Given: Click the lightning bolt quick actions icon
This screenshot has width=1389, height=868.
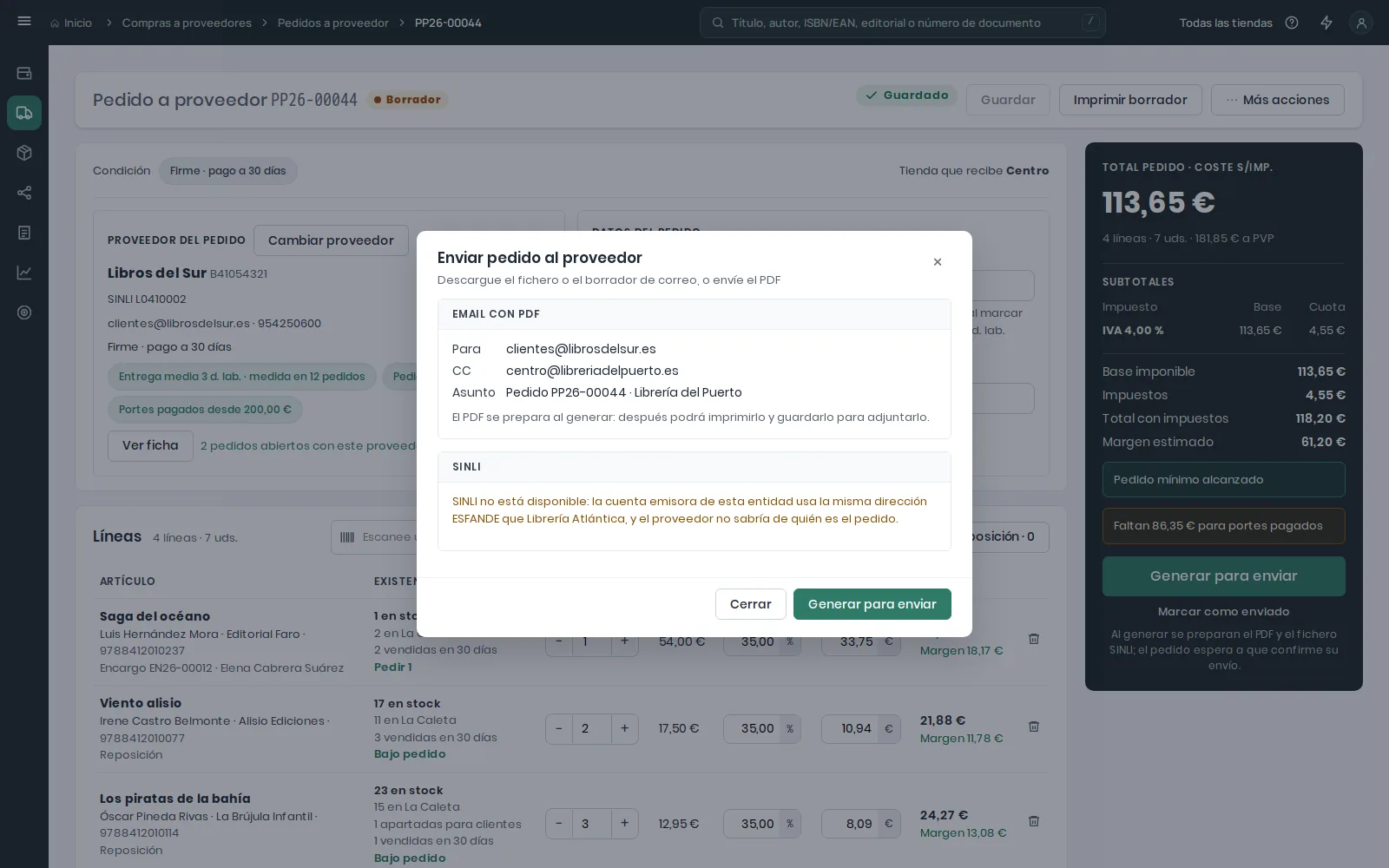Looking at the screenshot, I should (1326, 23).
